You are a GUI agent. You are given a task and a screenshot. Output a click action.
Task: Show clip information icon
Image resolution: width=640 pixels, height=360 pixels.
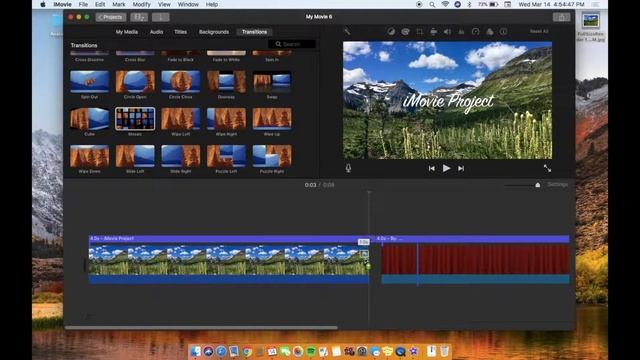click(504, 31)
